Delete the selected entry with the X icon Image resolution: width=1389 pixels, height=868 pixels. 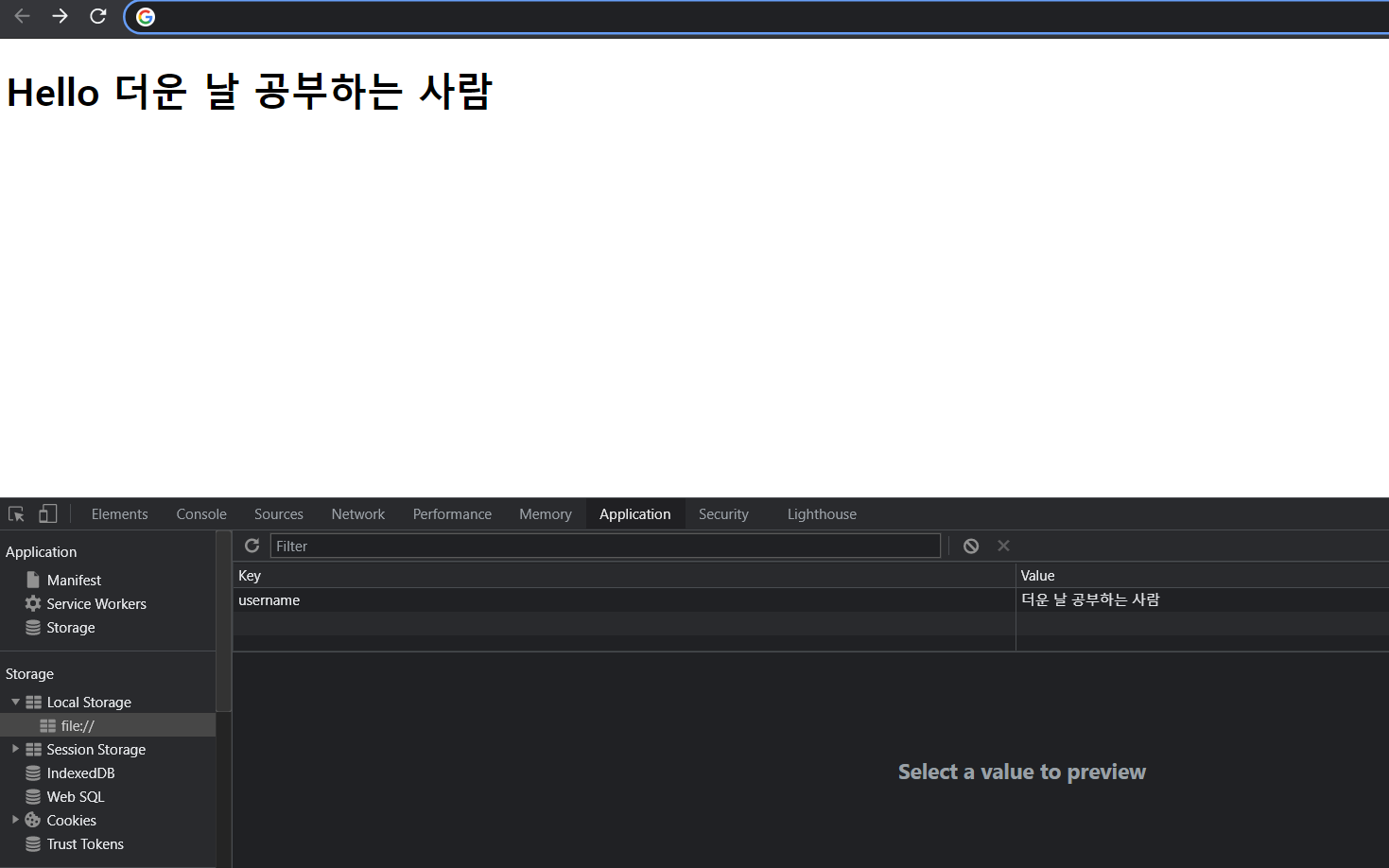point(1004,546)
